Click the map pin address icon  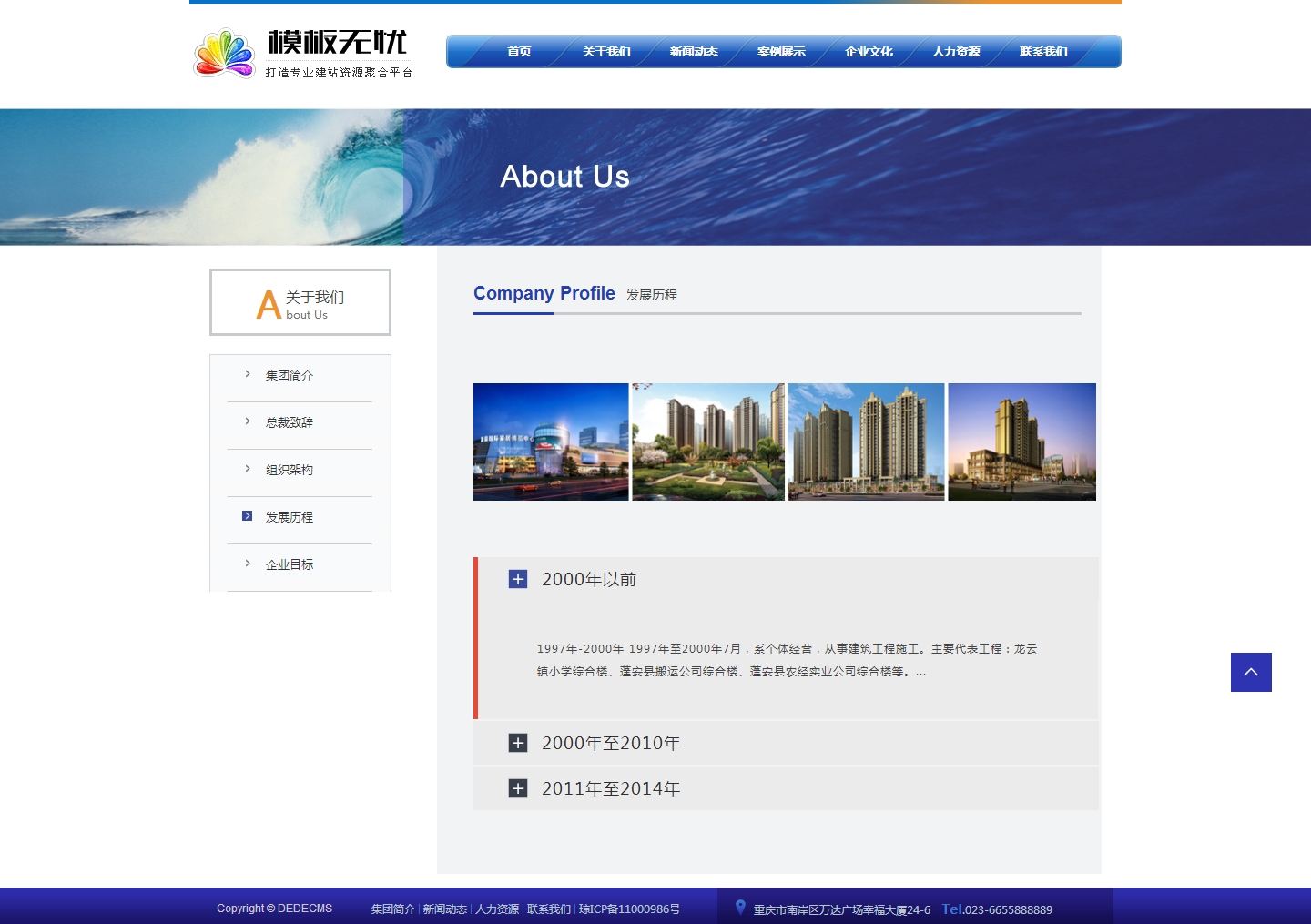point(740,907)
